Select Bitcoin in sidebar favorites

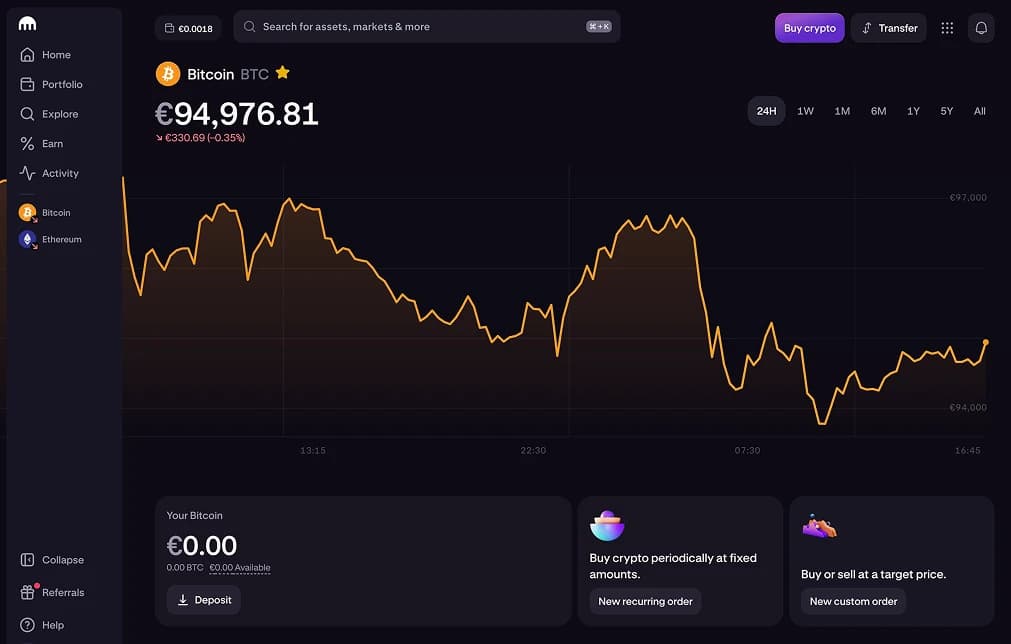pos(44,213)
